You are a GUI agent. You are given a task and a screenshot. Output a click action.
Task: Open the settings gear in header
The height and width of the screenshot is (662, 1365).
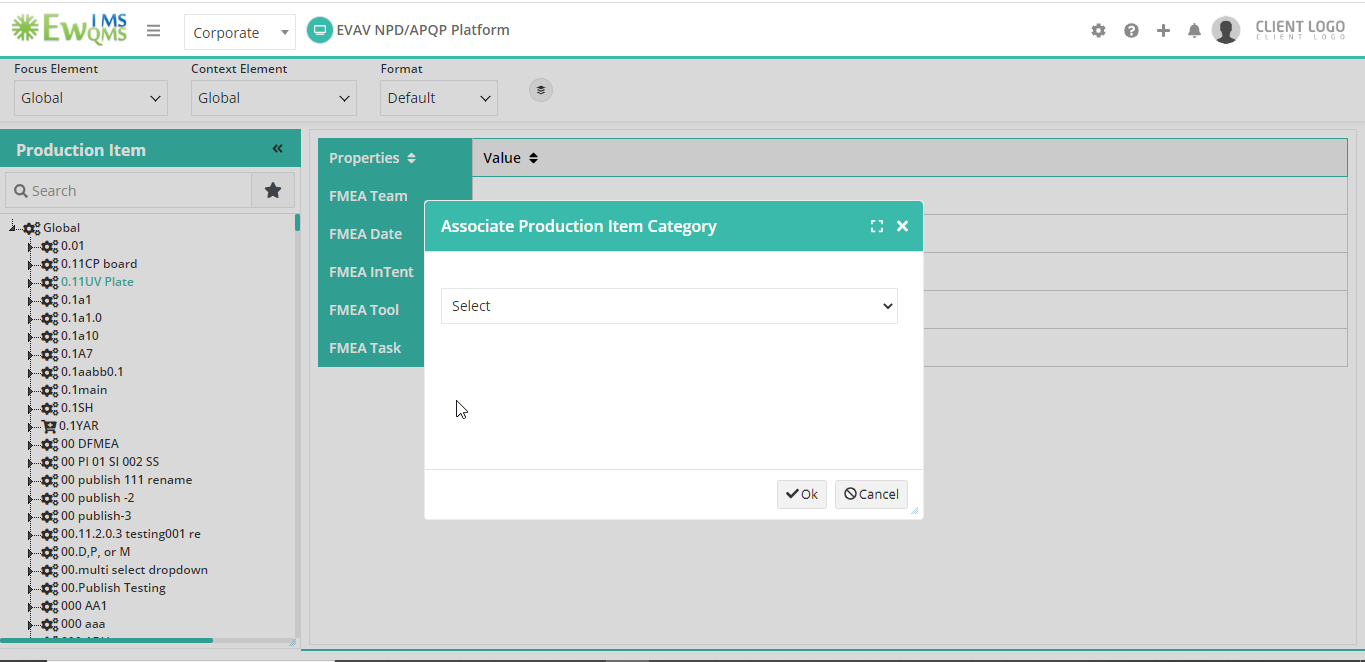click(1098, 31)
